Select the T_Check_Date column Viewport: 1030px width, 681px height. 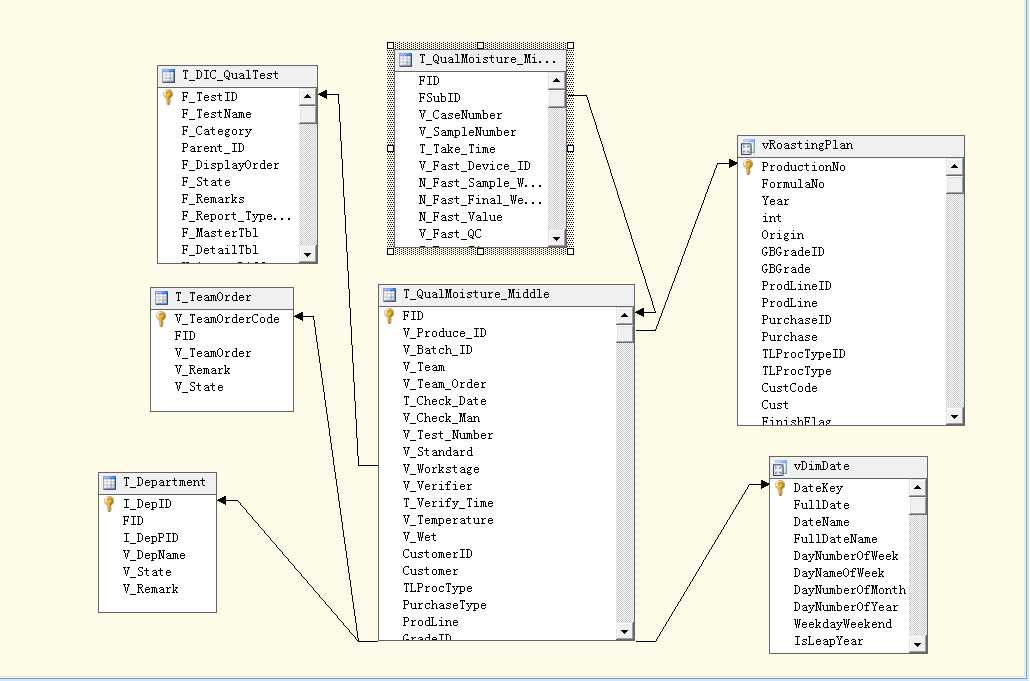coord(444,401)
